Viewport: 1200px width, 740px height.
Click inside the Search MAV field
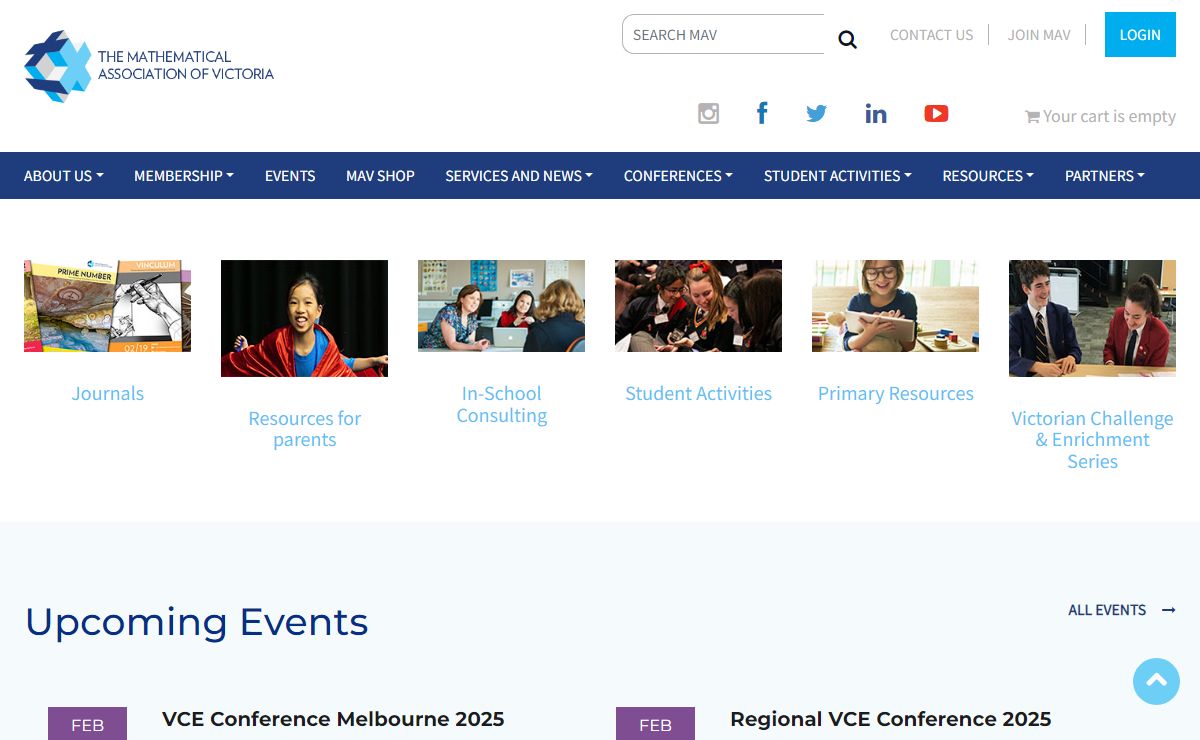click(723, 34)
